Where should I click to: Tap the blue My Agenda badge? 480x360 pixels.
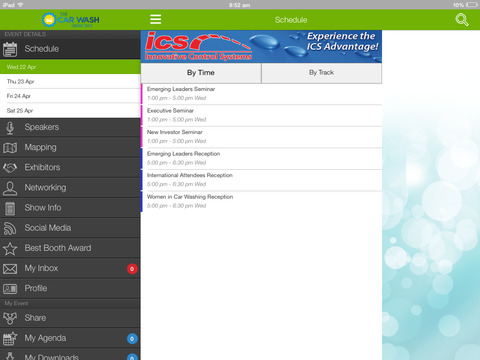click(x=132, y=339)
